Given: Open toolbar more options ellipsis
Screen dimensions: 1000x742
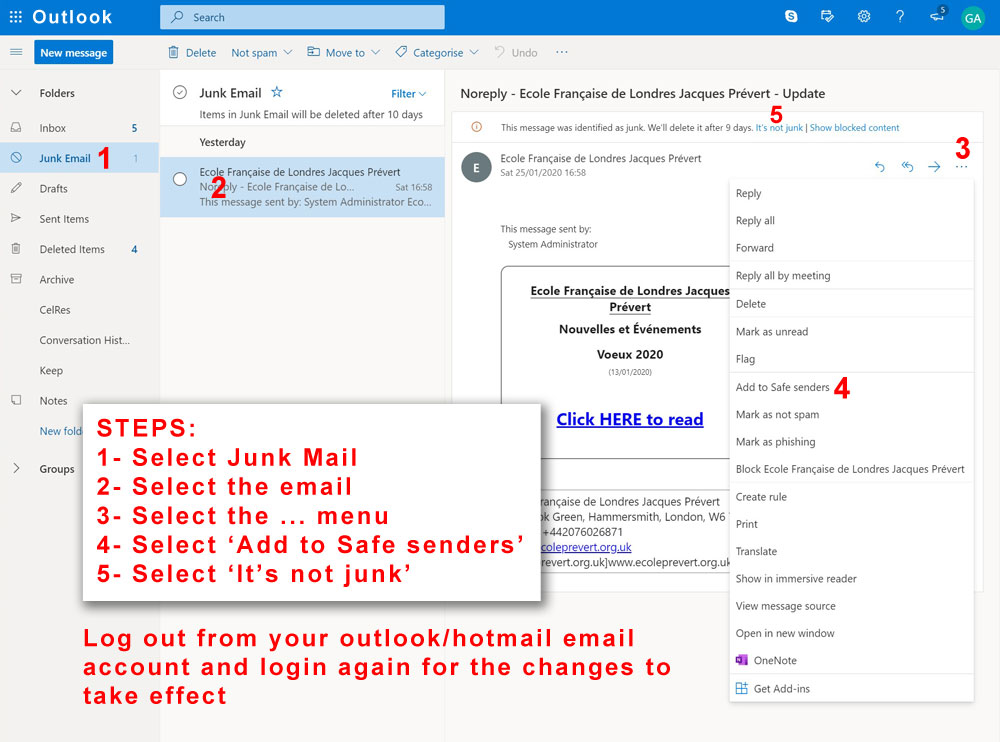Looking at the screenshot, I should pyautogui.click(x=561, y=52).
